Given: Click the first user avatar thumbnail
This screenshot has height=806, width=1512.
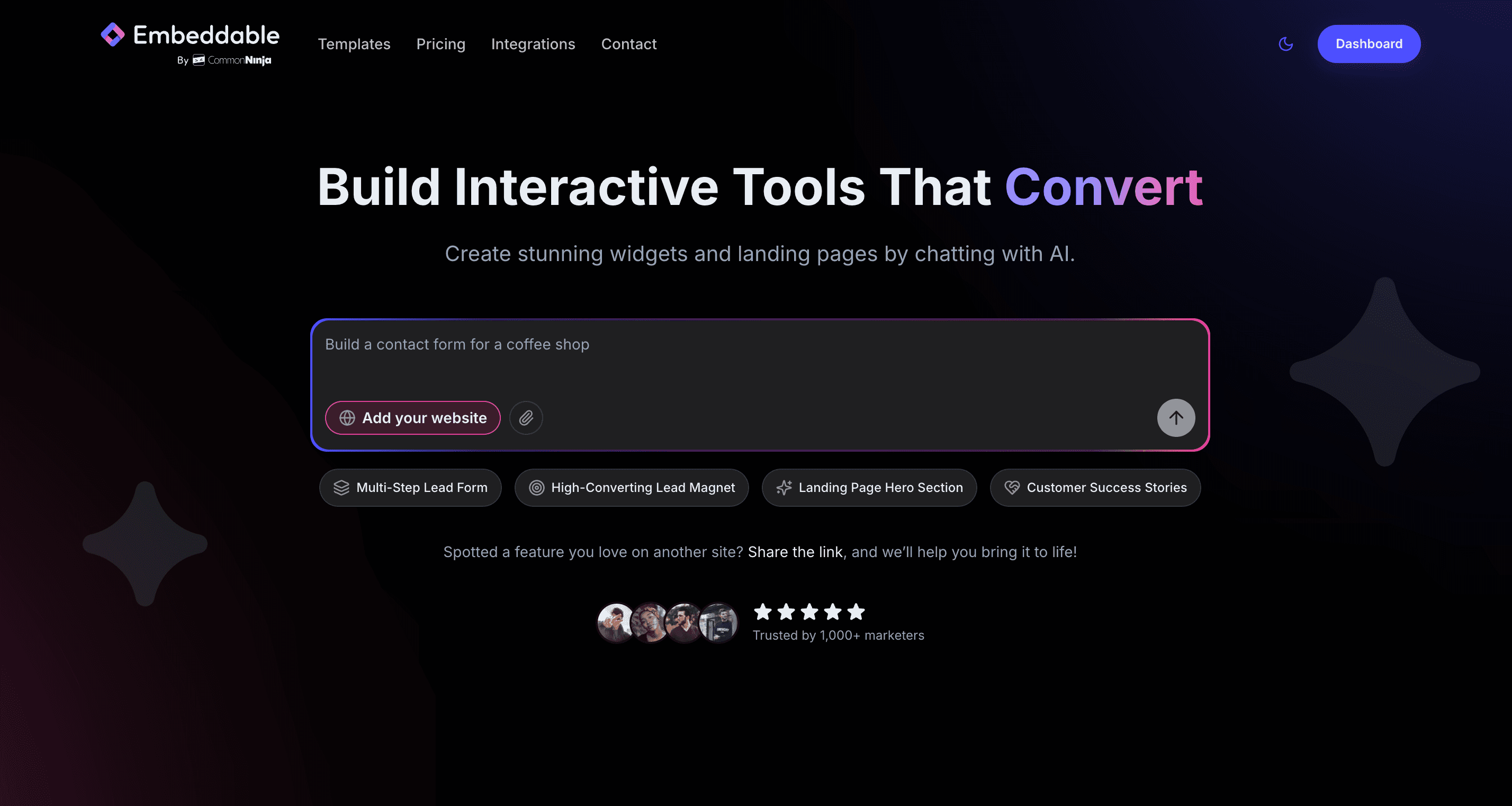Looking at the screenshot, I should [x=614, y=623].
